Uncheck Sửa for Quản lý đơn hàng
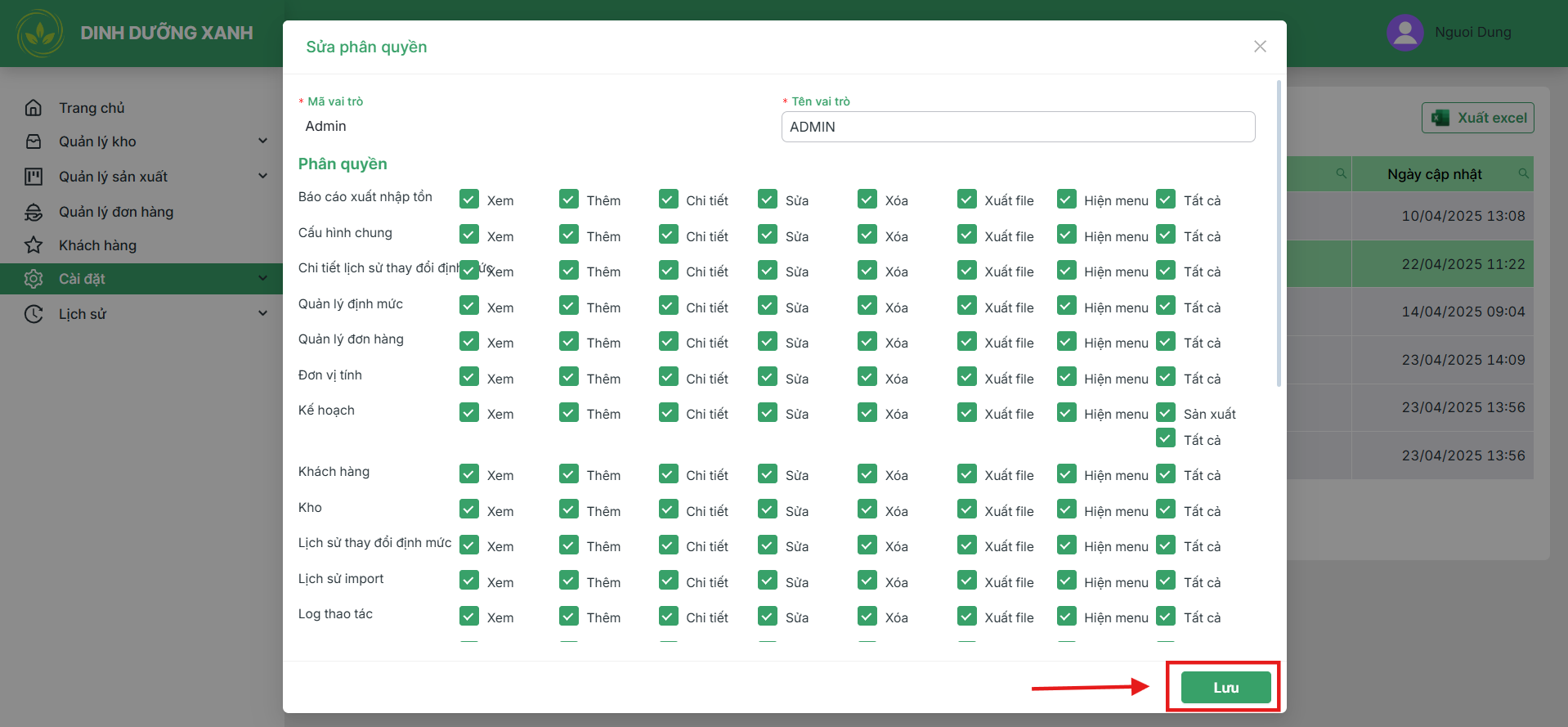This screenshot has width=1568, height=727. click(768, 342)
